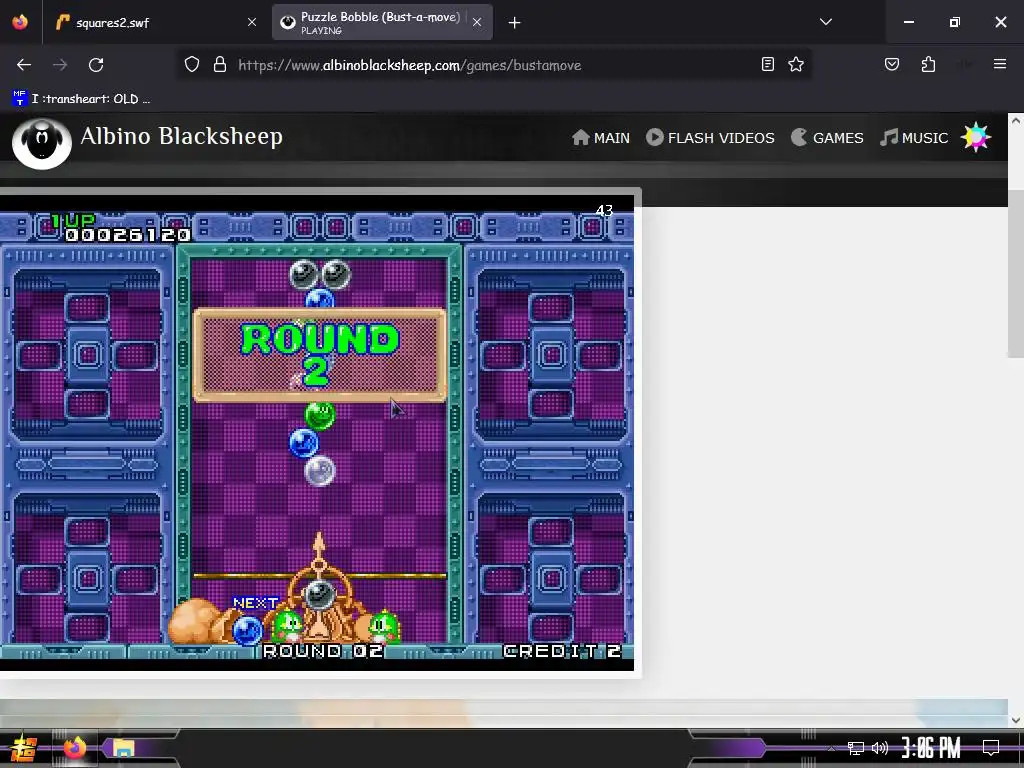Screen dimensions: 1024x768
Task: Click the green bubble in playfield
Action: pyautogui.click(x=320, y=415)
